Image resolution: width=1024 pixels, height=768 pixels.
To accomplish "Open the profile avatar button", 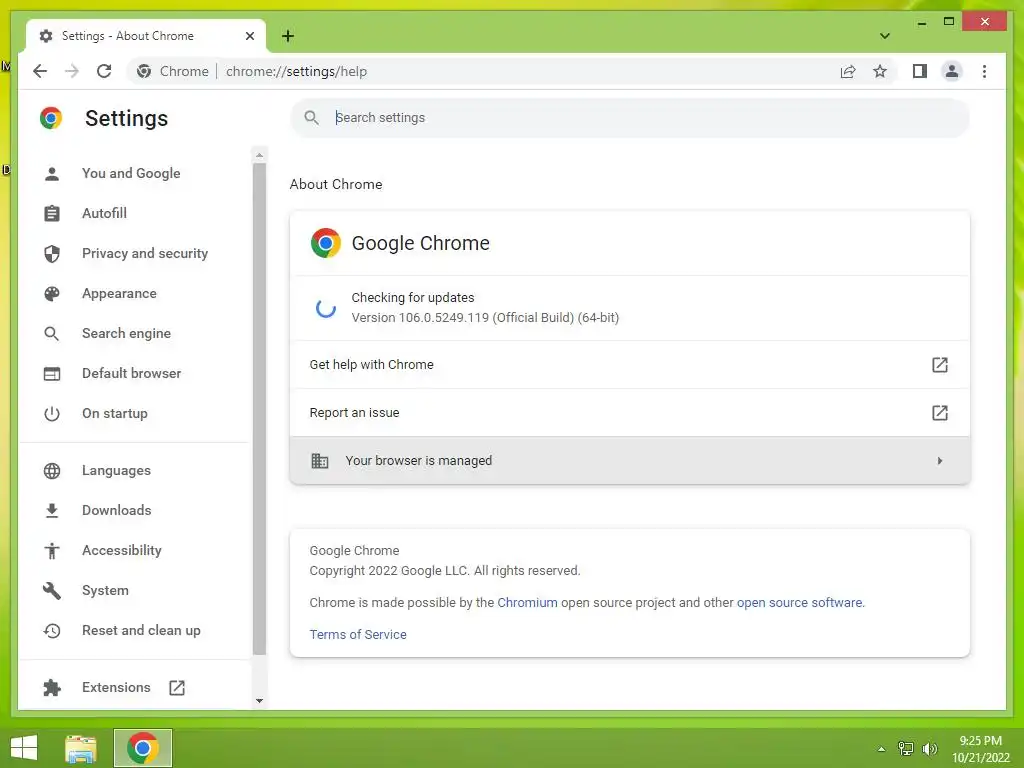I will tap(952, 71).
